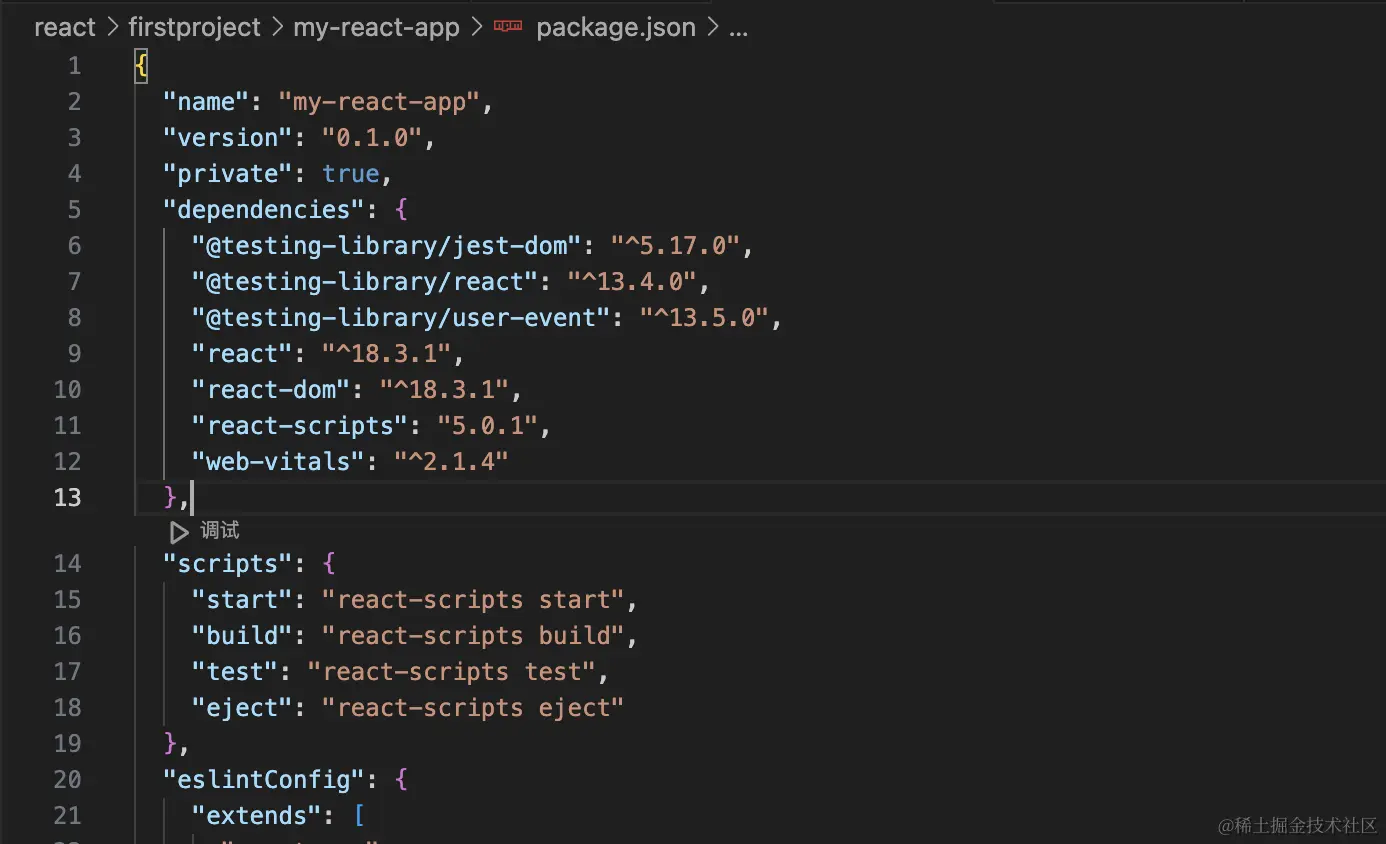Image resolution: width=1386 pixels, height=844 pixels.
Task: Click line number 13 in the gutter
Action: click(x=67, y=497)
